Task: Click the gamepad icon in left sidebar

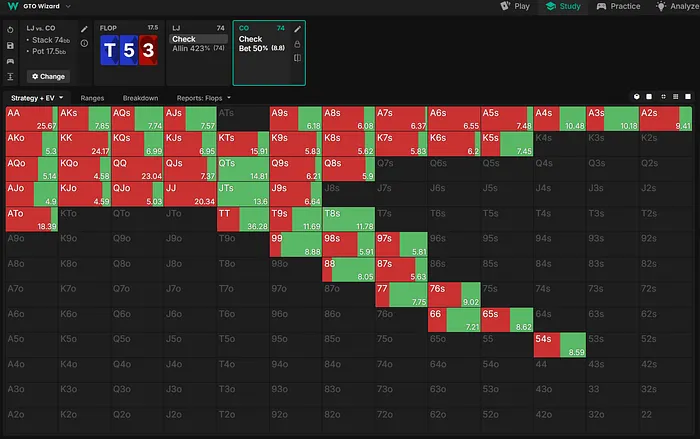Action: 9,61
